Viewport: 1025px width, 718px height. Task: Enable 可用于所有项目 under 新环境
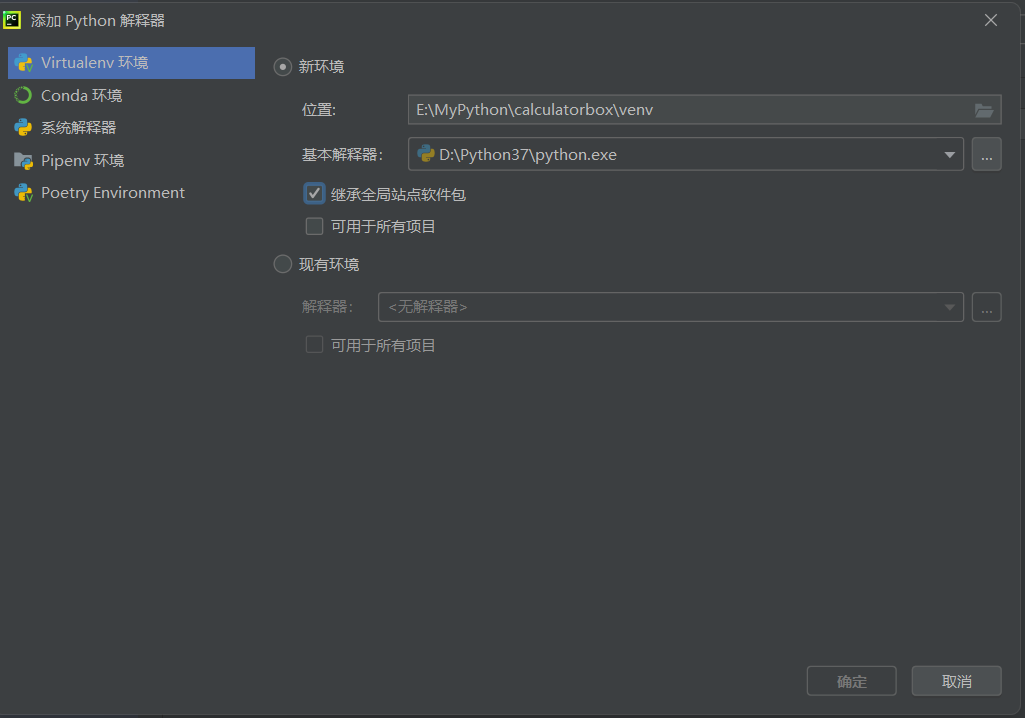click(314, 226)
